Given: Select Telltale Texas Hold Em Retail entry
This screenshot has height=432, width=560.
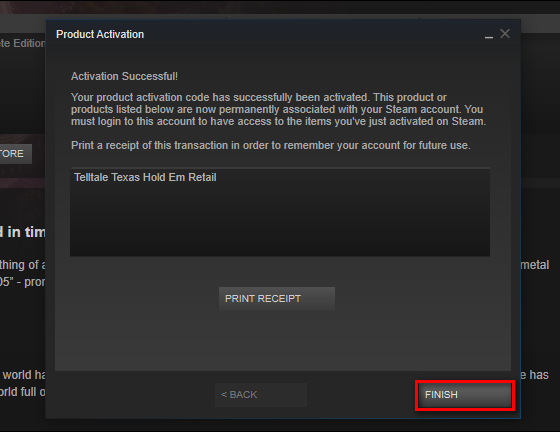Looking at the screenshot, I should pos(145,177).
